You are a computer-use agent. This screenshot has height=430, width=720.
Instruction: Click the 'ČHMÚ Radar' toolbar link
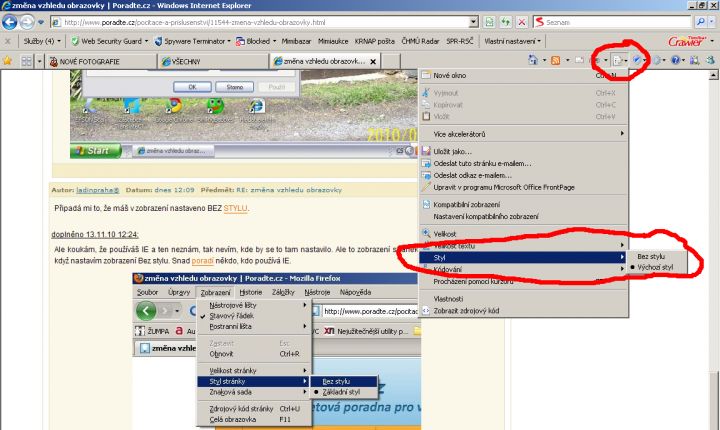[x=420, y=41]
